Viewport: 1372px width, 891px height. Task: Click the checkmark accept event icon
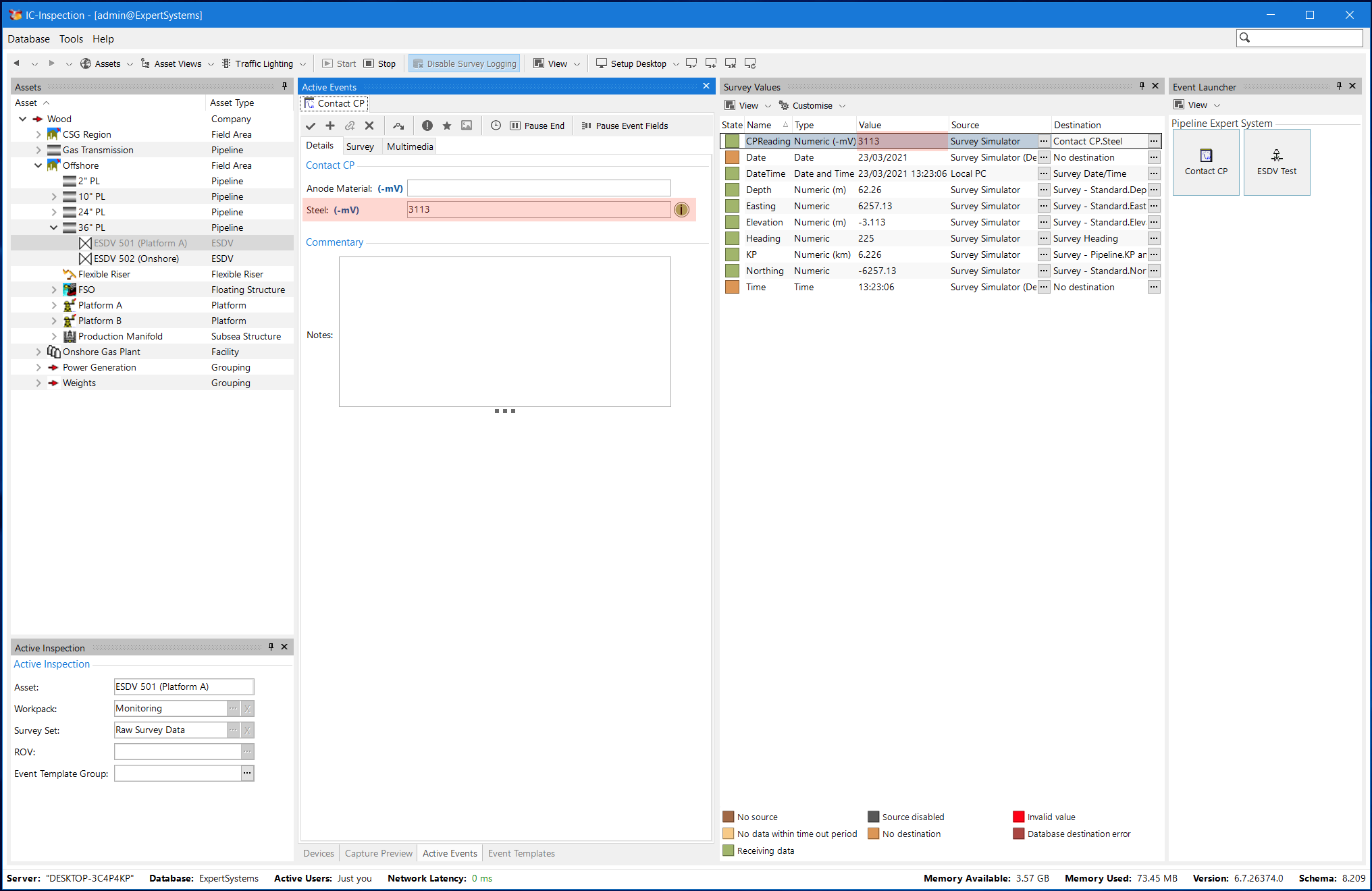(311, 126)
